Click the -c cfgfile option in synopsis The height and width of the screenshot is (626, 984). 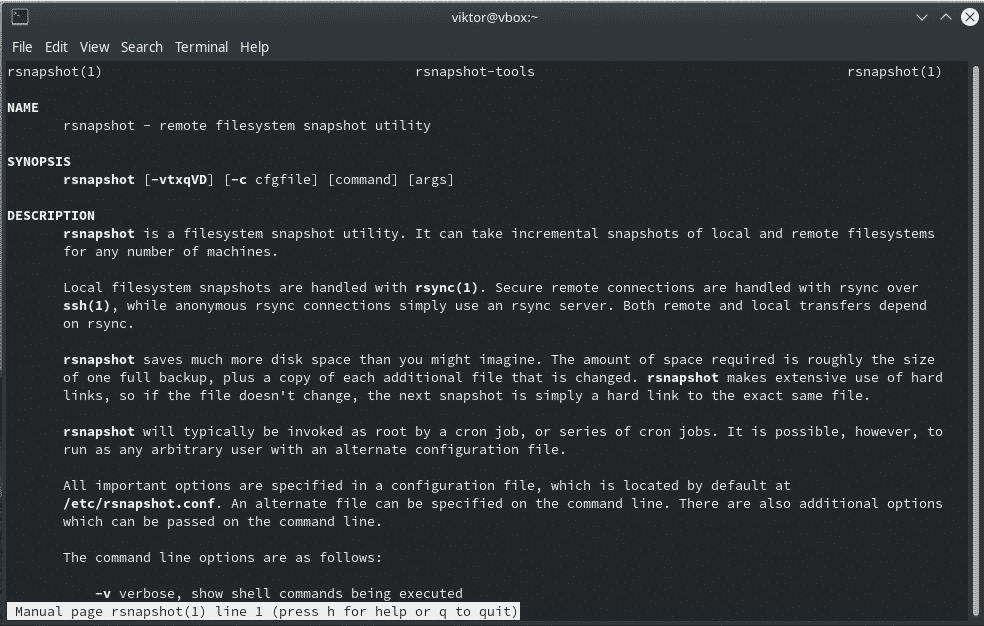pos(271,179)
